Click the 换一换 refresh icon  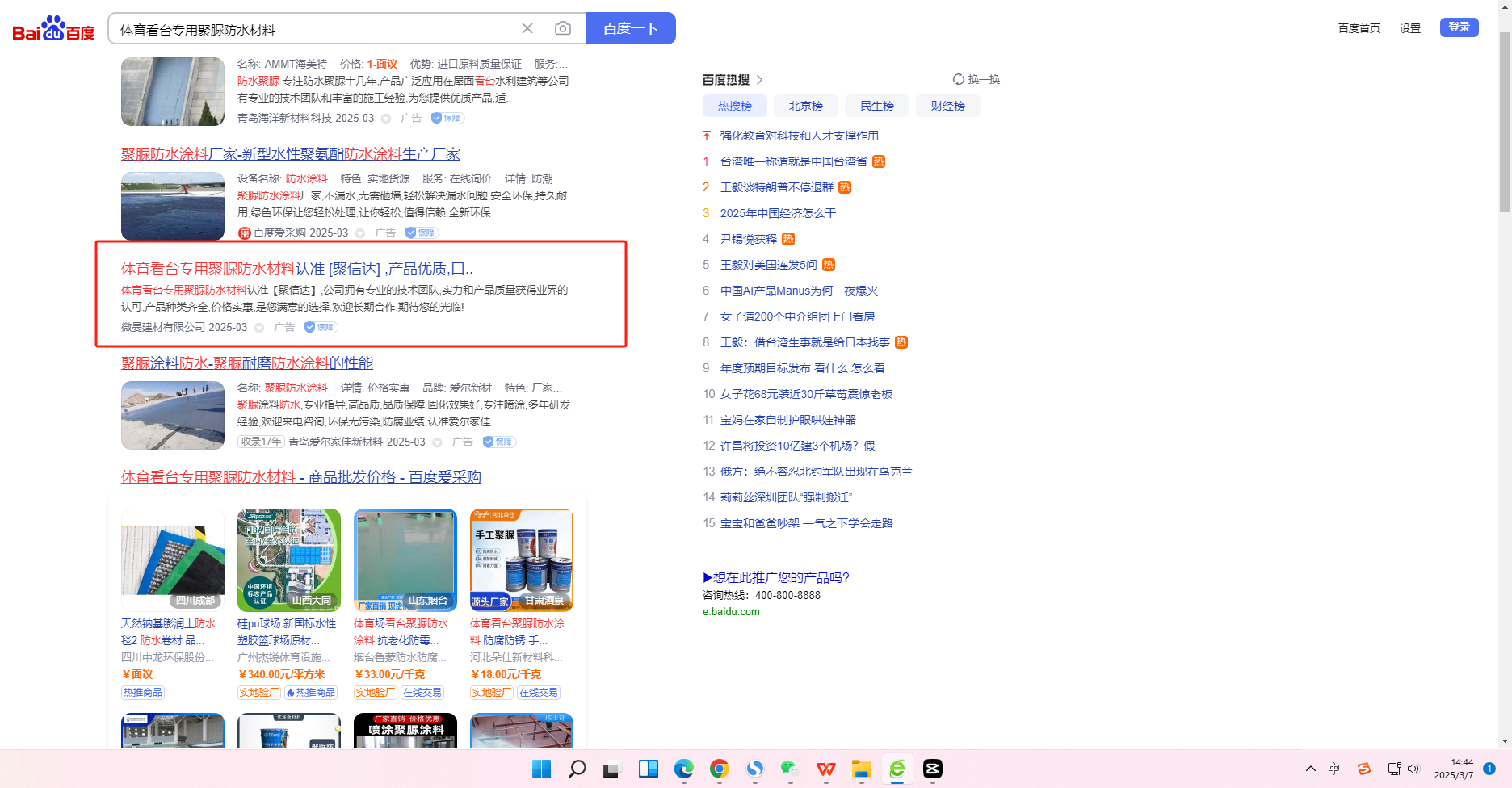pyautogui.click(x=959, y=79)
